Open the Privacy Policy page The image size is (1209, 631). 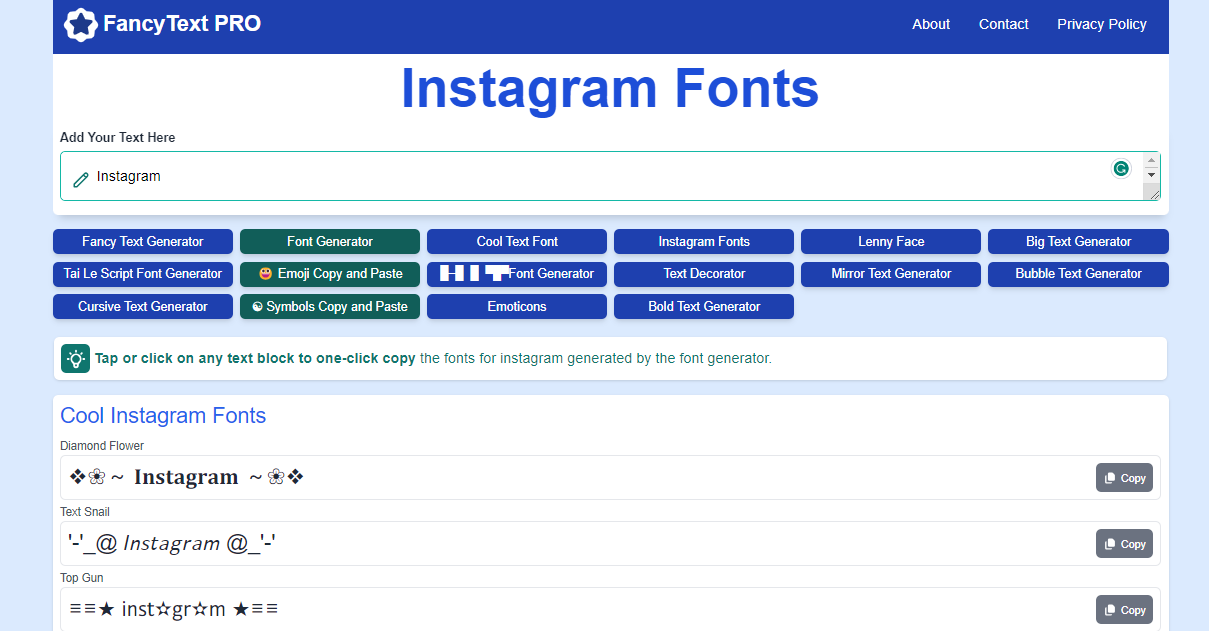[1102, 24]
